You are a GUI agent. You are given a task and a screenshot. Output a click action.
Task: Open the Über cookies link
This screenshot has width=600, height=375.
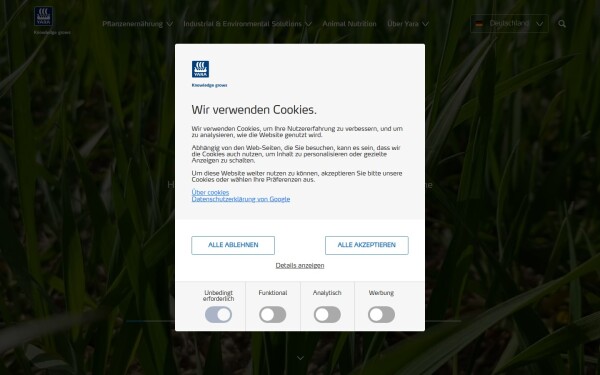pos(210,192)
